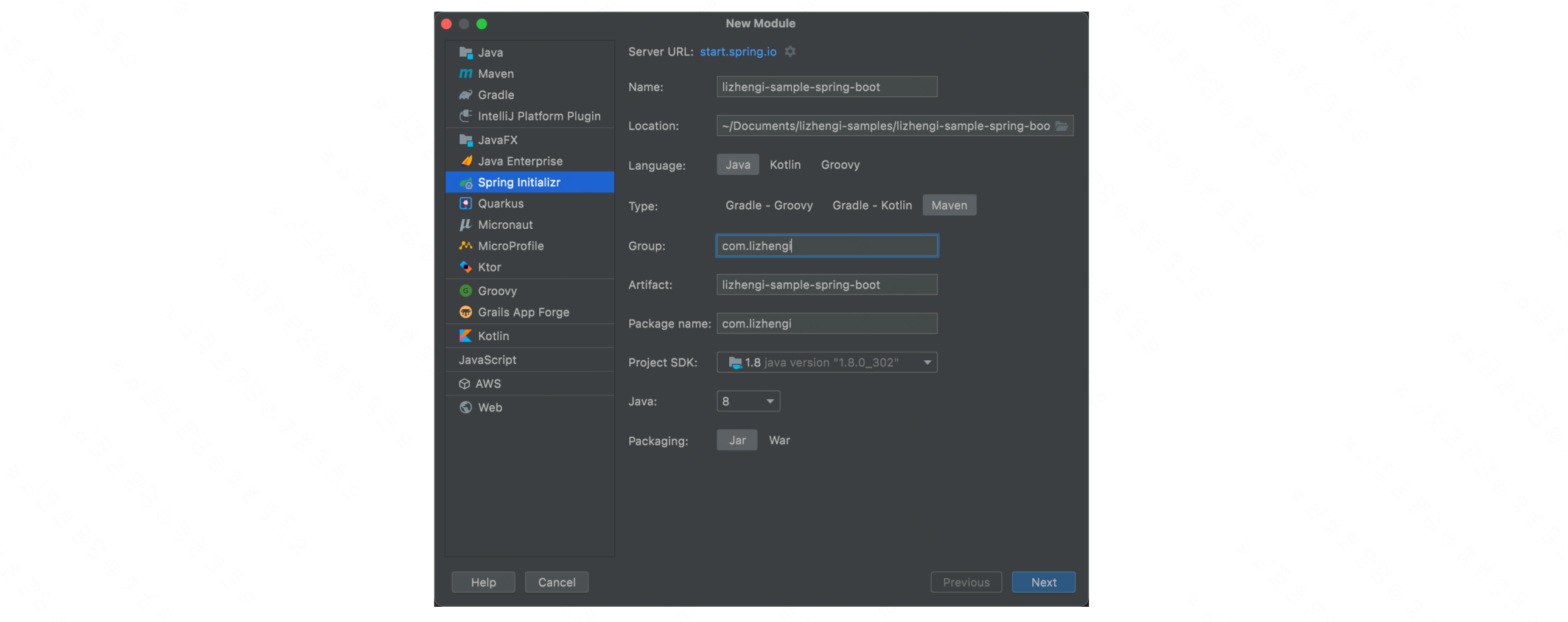Image resolution: width=1568 pixels, height=622 pixels.
Task: Click the browse folder icon in Location field
Action: 1062,126
